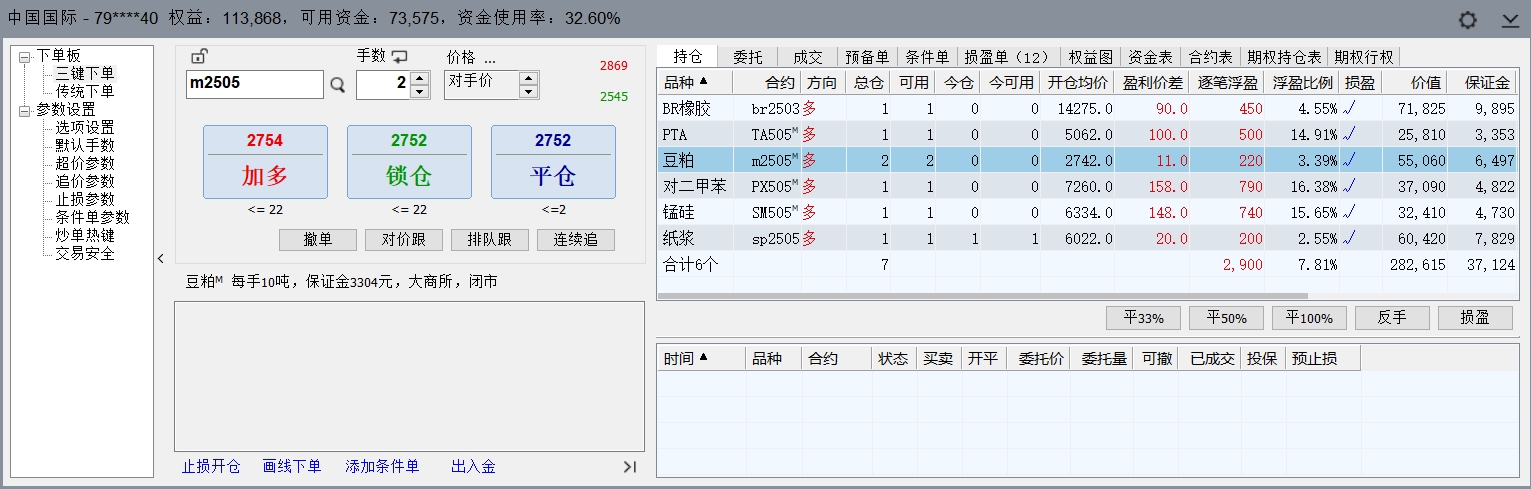Sort orders by 时间 column header
The height and width of the screenshot is (489, 1531).
tap(701, 359)
